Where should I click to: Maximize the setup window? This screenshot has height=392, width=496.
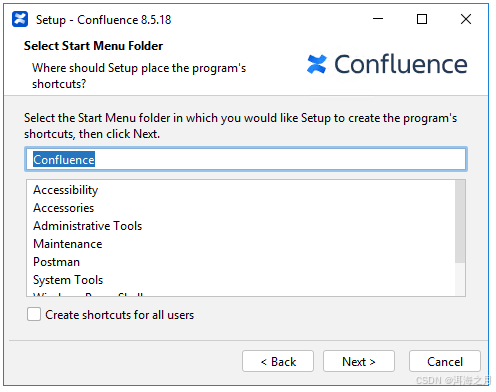click(422, 19)
